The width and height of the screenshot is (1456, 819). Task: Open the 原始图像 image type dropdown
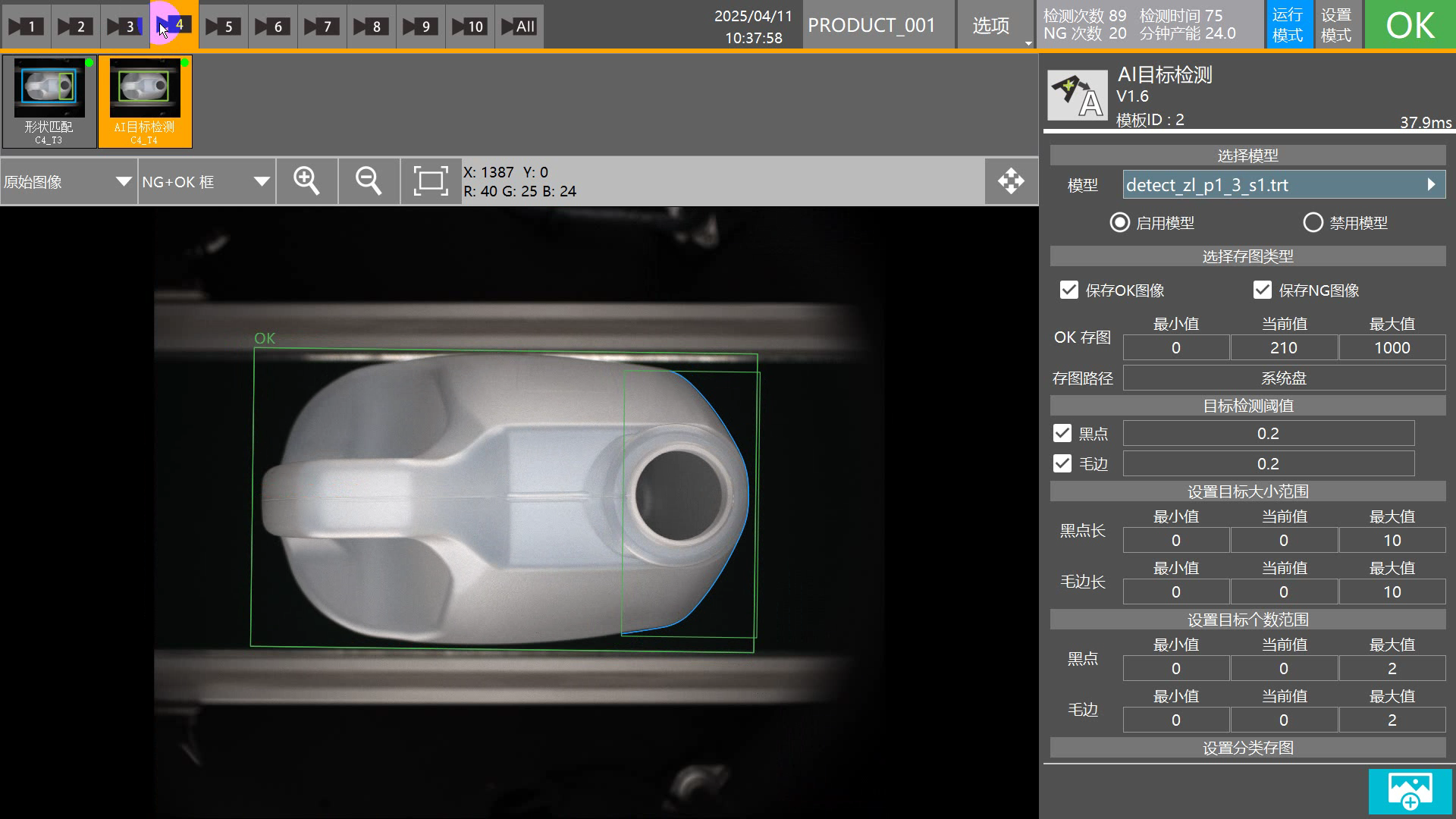68,182
